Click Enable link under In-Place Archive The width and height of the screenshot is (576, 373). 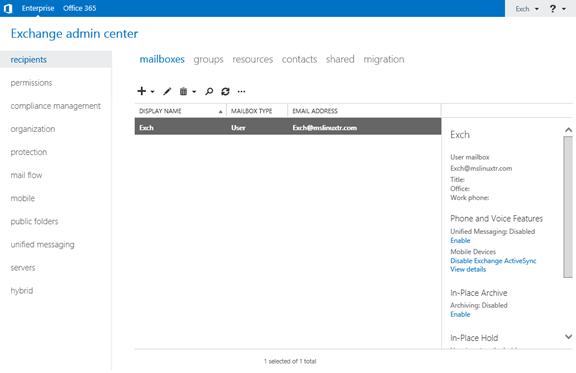[460, 314]
